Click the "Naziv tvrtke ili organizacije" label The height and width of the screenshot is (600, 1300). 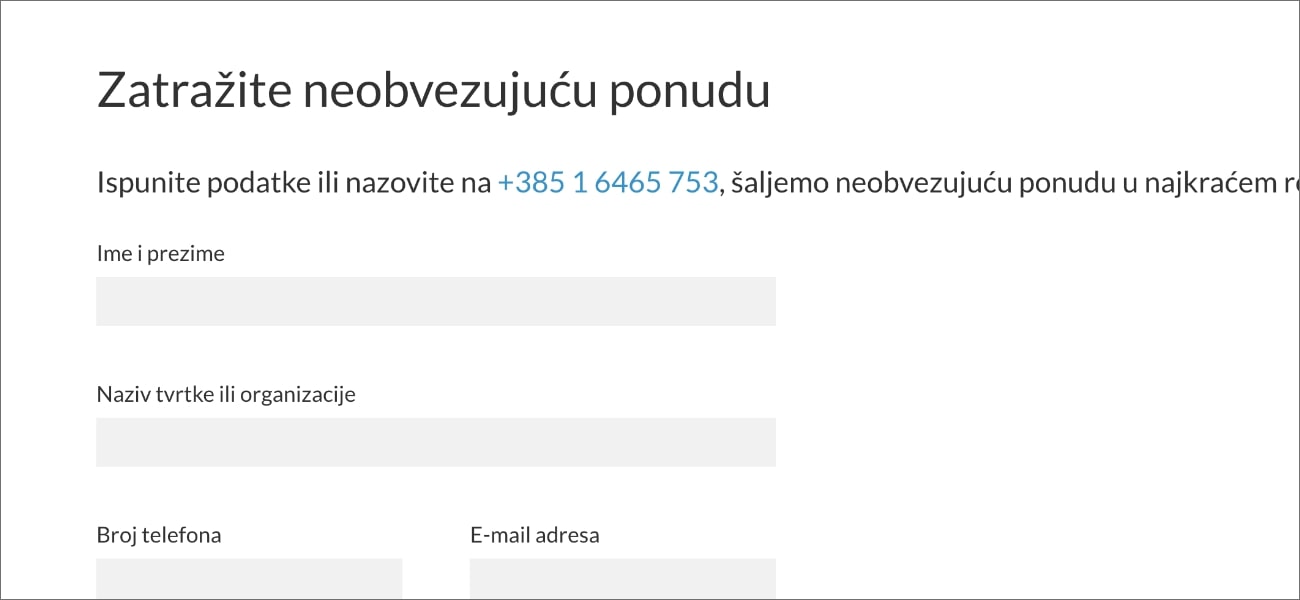click(226, 395)
